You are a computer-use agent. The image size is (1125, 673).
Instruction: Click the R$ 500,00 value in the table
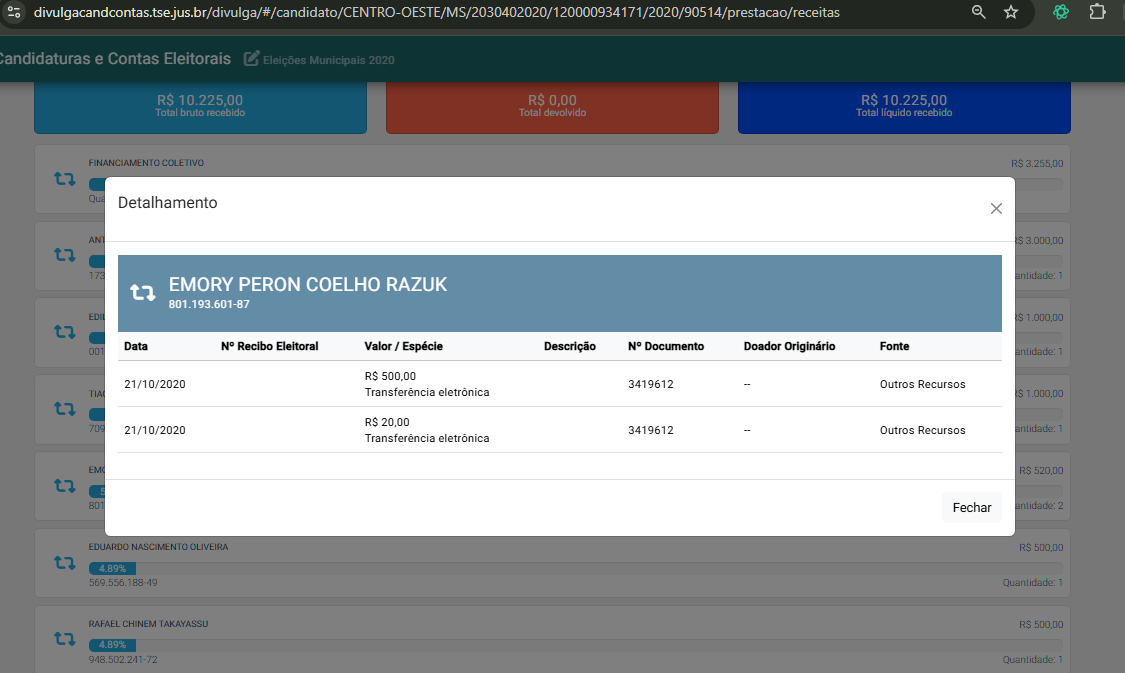(x=390, y=376)
